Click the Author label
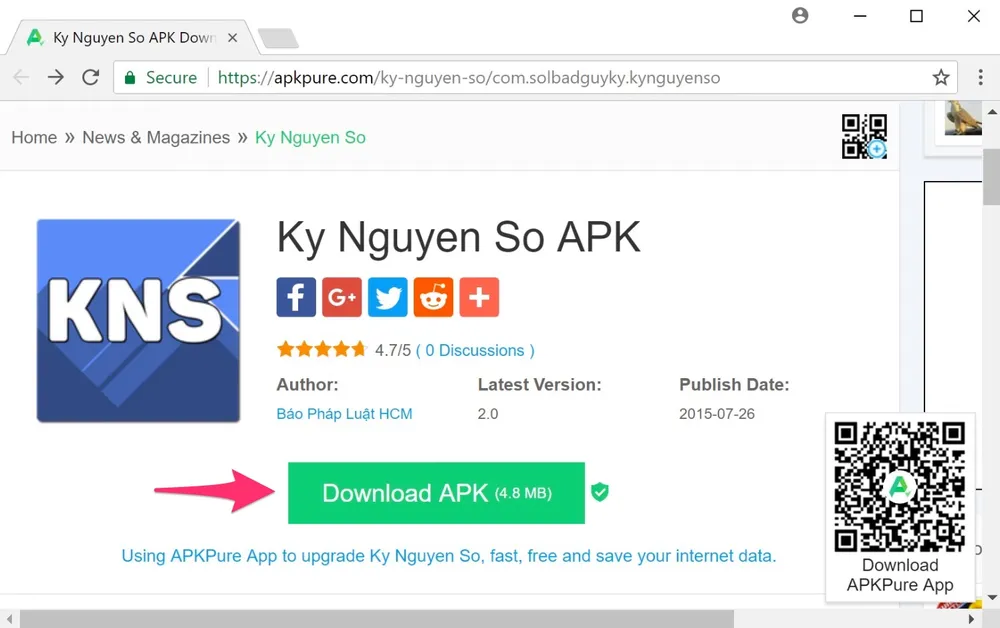The height and width of the screenshot is (628, 1000). pos(307,384)
